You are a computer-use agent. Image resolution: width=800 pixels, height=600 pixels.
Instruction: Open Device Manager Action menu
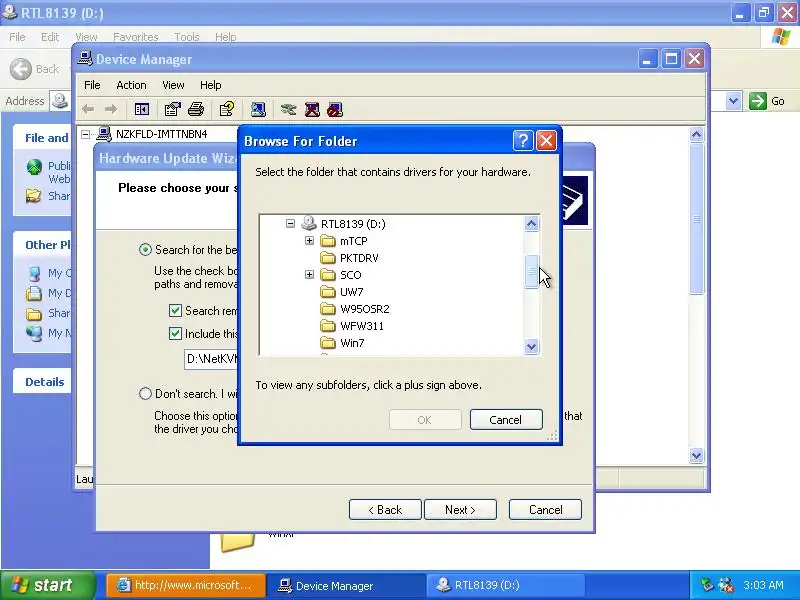pos(131,85)
